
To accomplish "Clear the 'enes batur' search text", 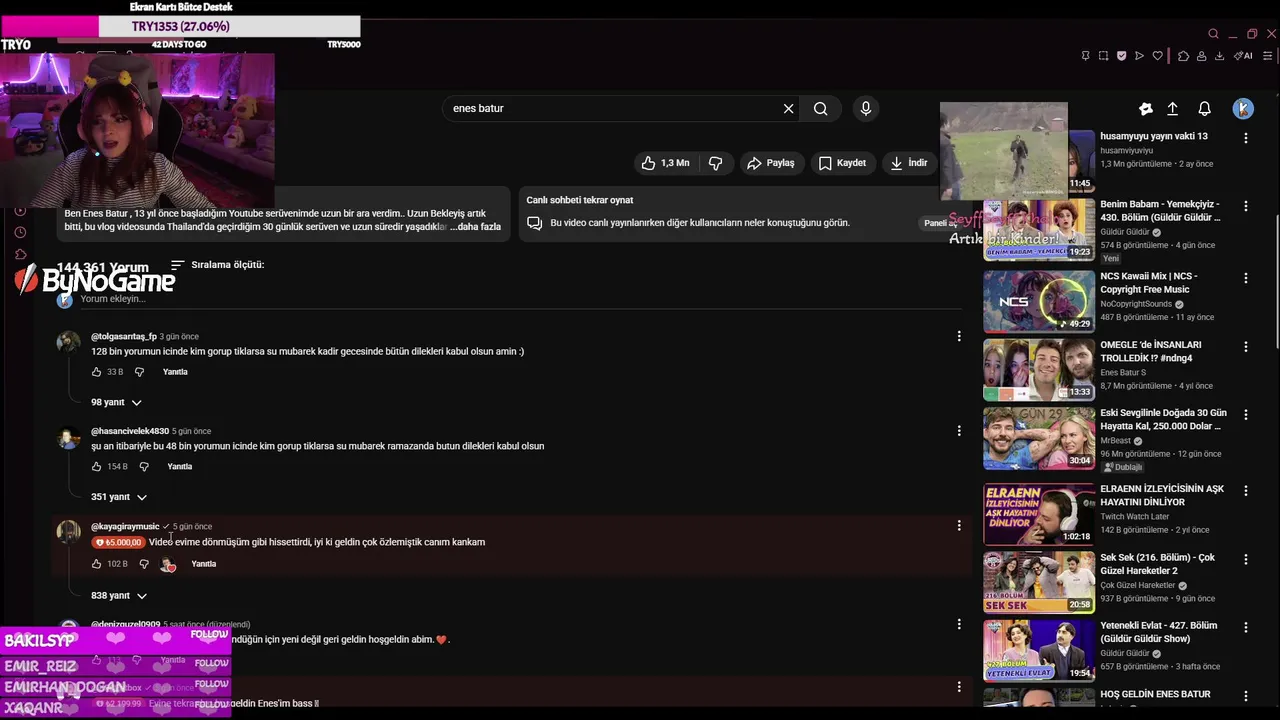I will [788, 108].
